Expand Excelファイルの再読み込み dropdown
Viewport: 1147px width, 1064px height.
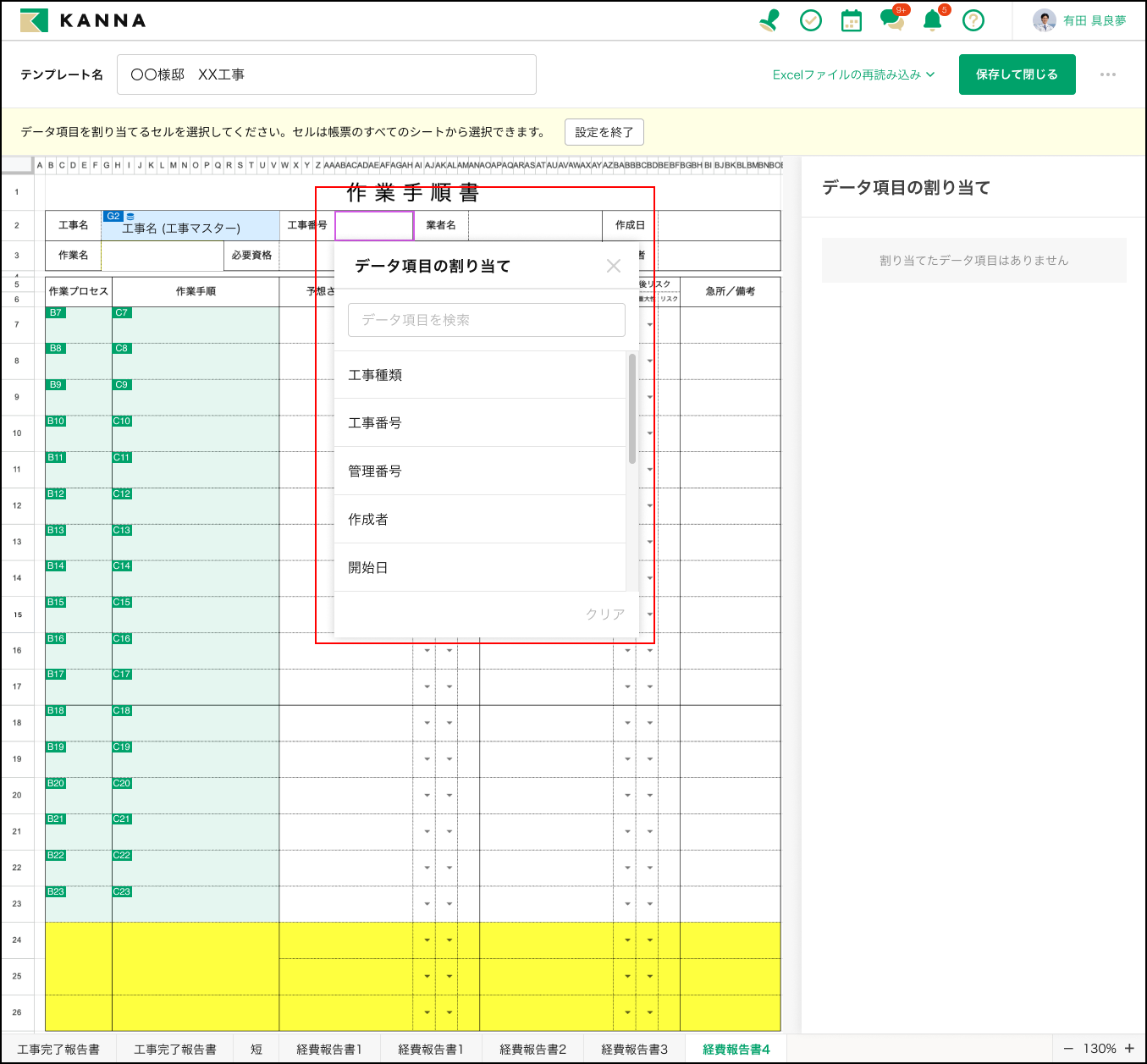pyautogui.click(x=853, y=74)
